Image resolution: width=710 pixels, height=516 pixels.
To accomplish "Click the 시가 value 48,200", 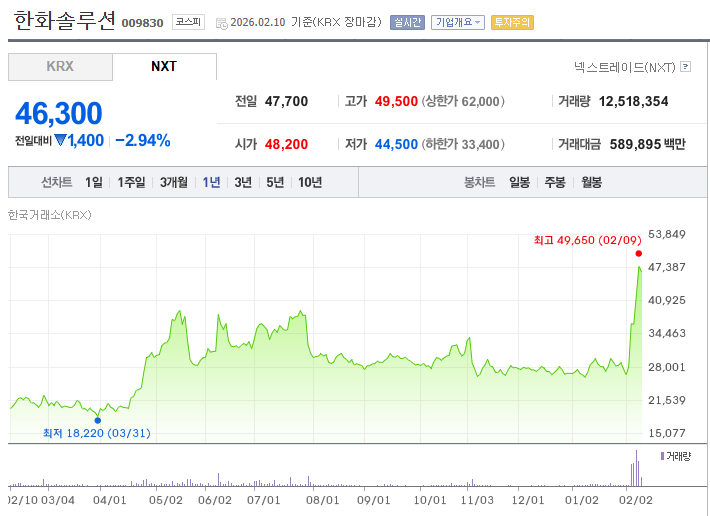I will 286,144.
